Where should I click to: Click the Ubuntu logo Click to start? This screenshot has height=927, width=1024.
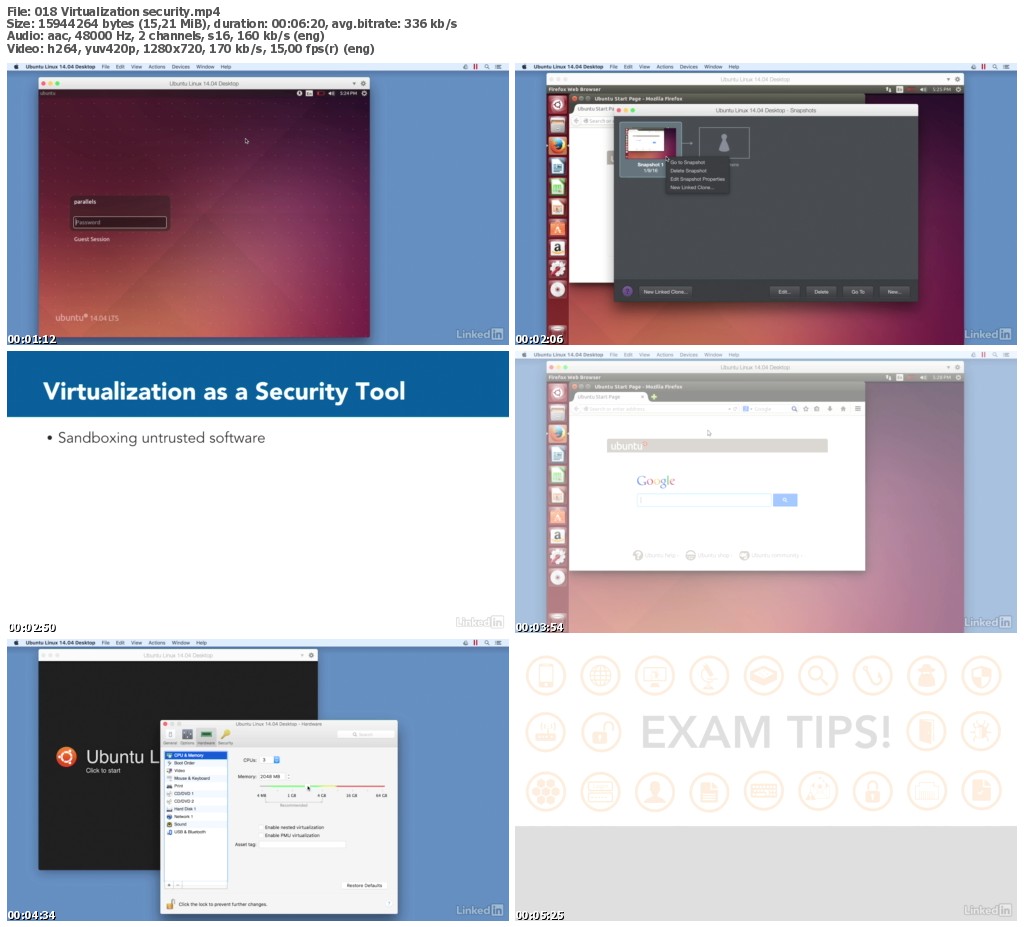66,756
